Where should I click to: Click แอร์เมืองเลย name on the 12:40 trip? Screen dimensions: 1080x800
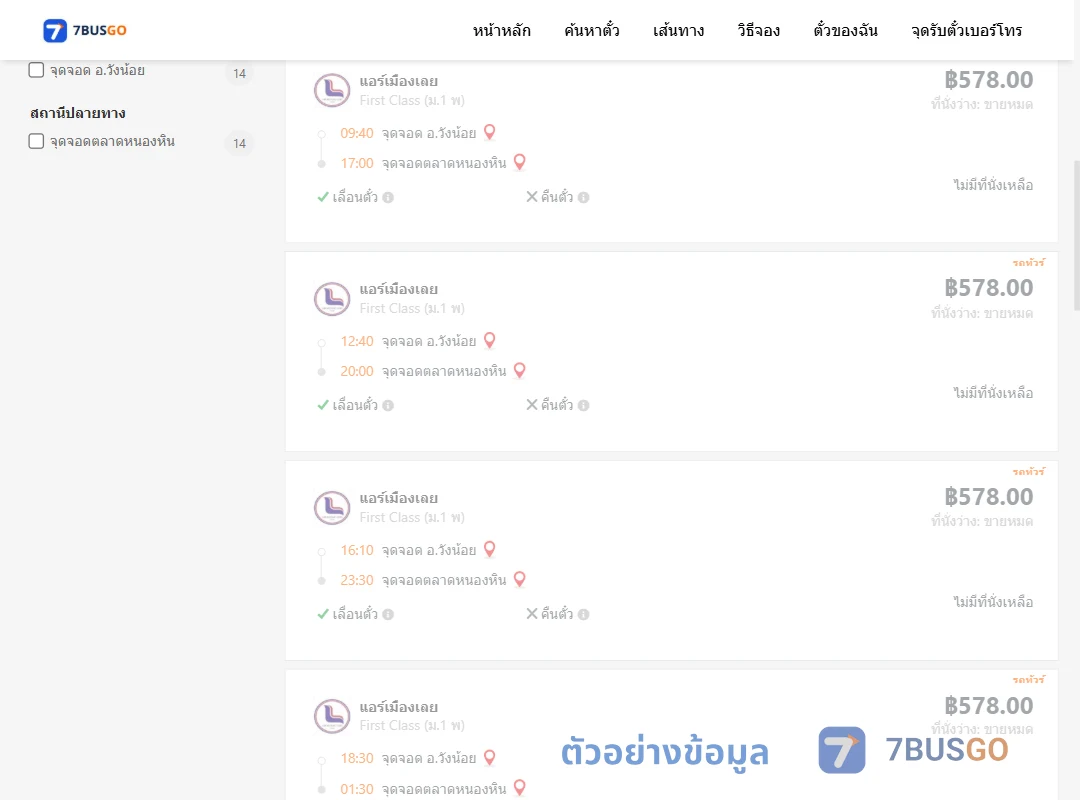tap(399, 289)
